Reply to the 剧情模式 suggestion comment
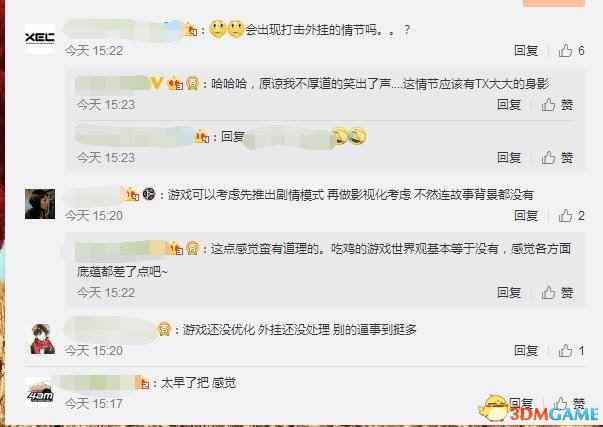Image resolution: width=603 pixels, height=427 pixels. point(526,216)
